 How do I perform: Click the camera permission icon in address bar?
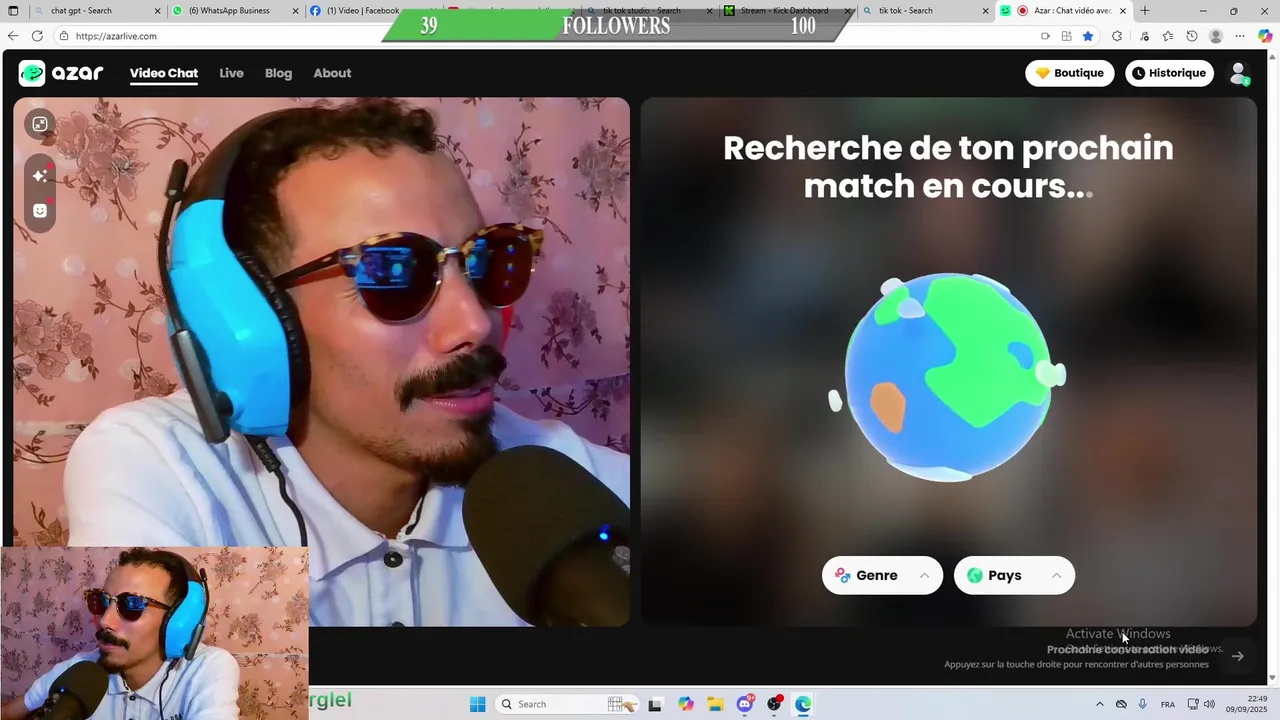[x=1045, y=36]
